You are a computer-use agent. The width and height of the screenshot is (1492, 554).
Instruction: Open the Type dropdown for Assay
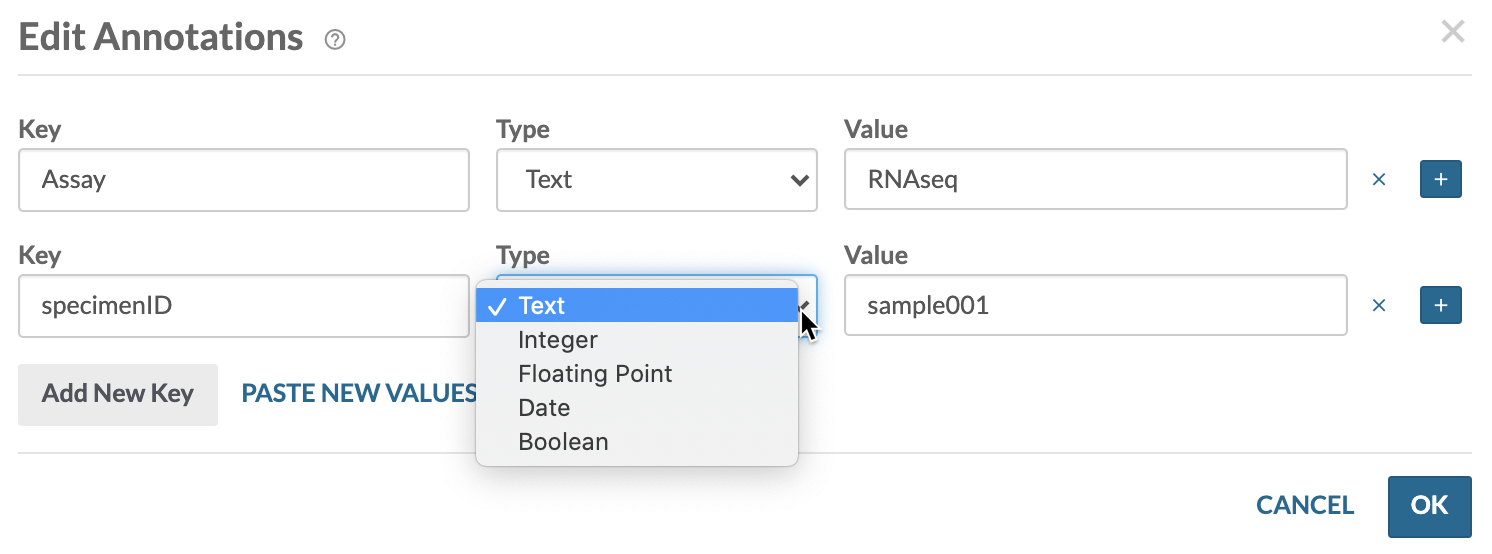click(x=656, y=180)
